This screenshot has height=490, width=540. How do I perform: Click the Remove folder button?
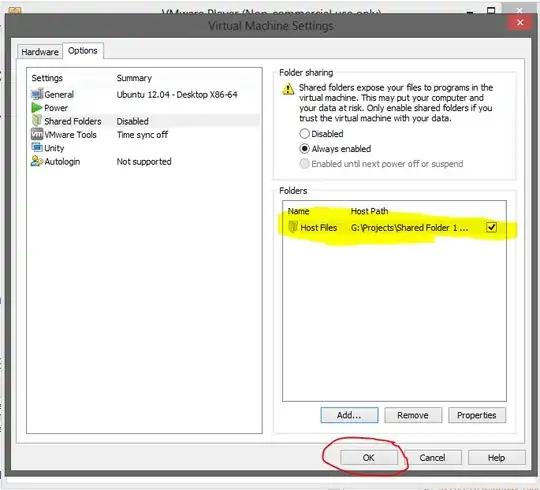click(413, 415)
